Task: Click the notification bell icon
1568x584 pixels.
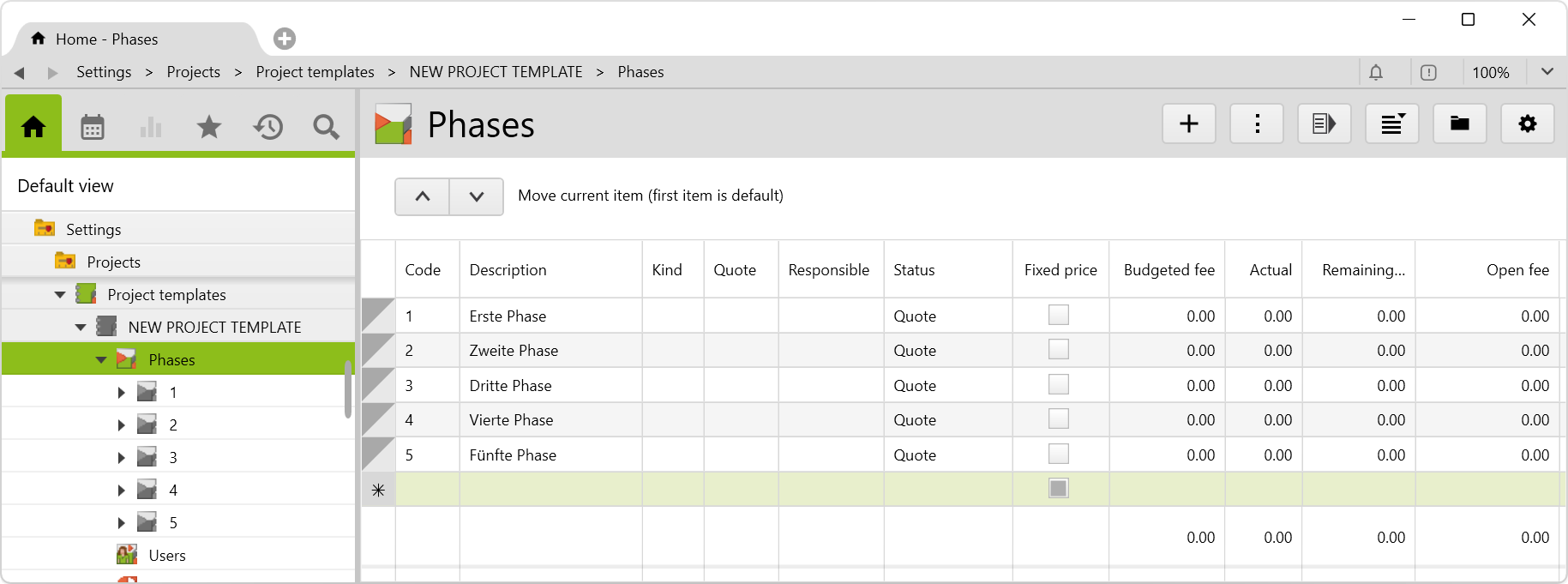Action: pos(1376,73)
